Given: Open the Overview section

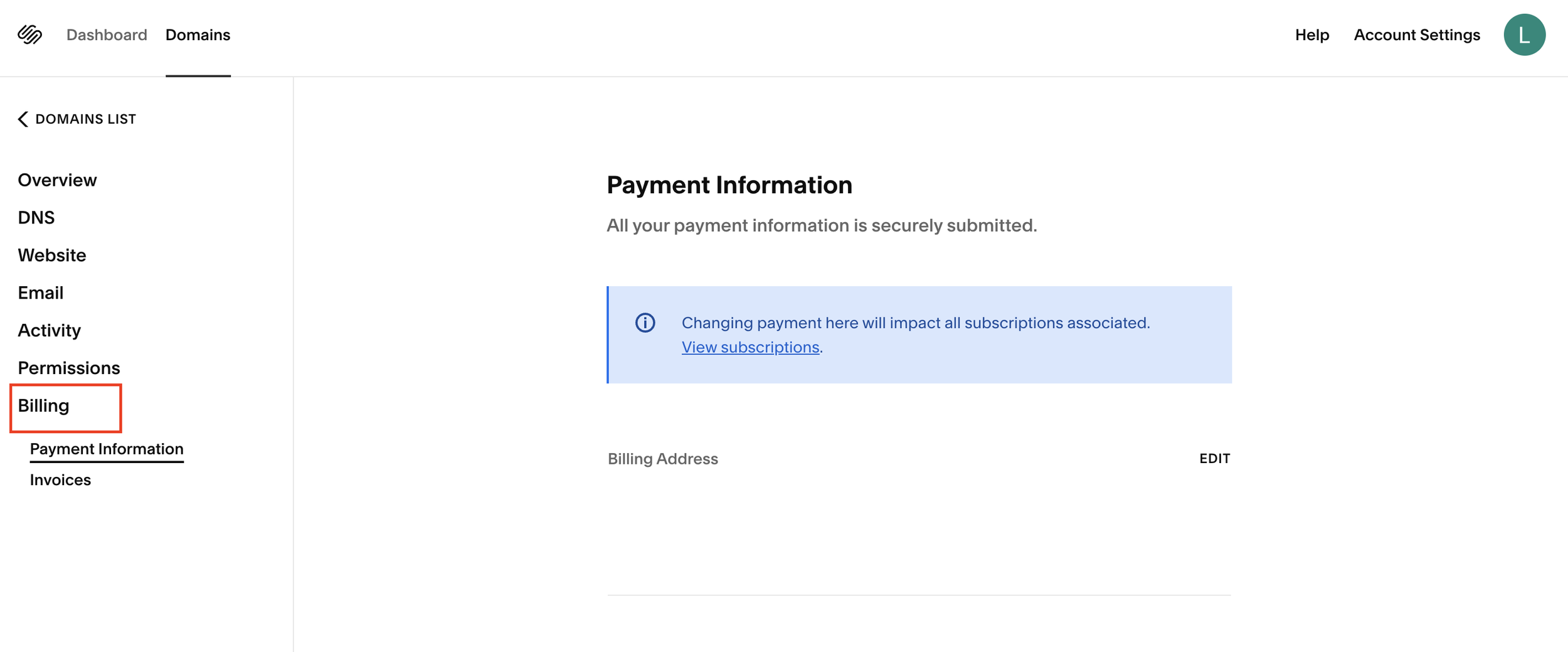Looking at the screenshot, I should (57, 180).
